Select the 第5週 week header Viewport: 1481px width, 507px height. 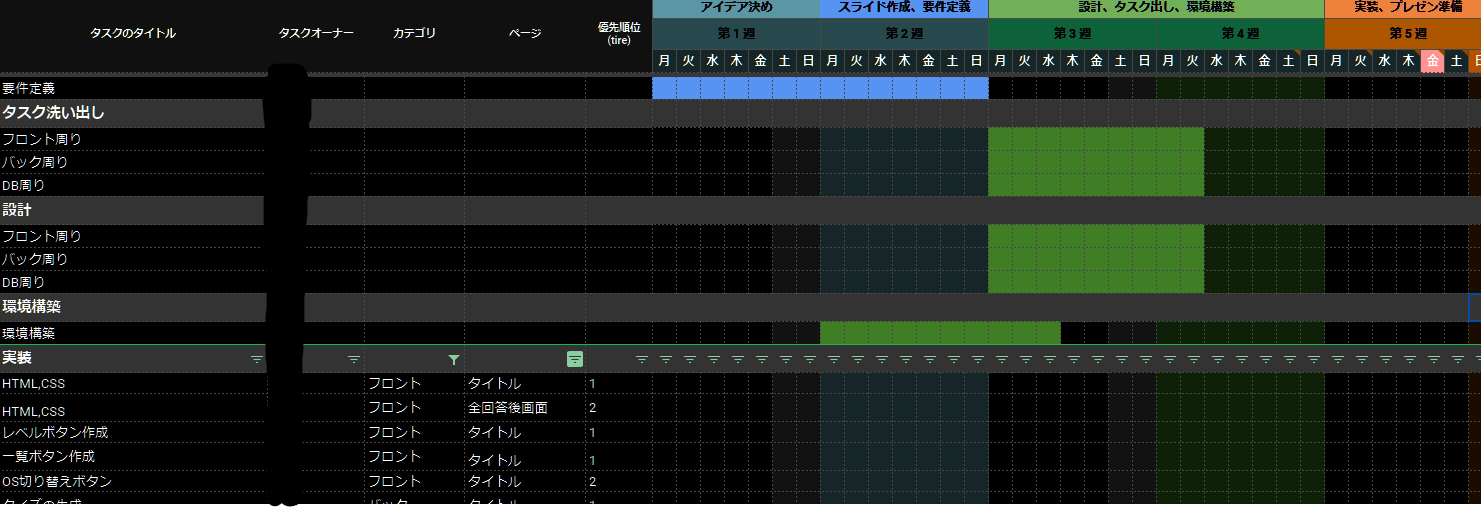pos(1402,34)
